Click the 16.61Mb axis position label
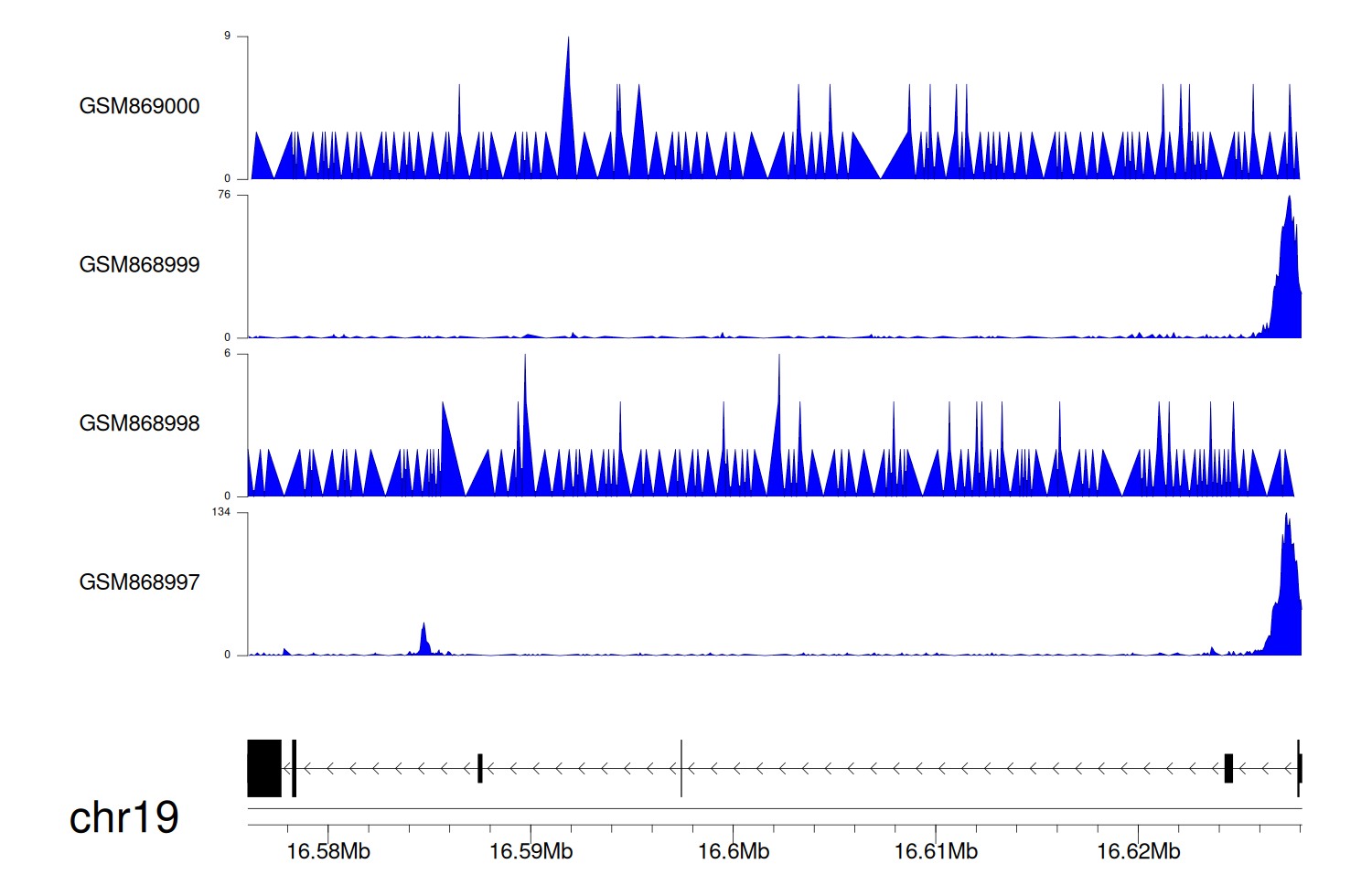The height and width of the screenshot is (896, 1372). coord(936,852)
